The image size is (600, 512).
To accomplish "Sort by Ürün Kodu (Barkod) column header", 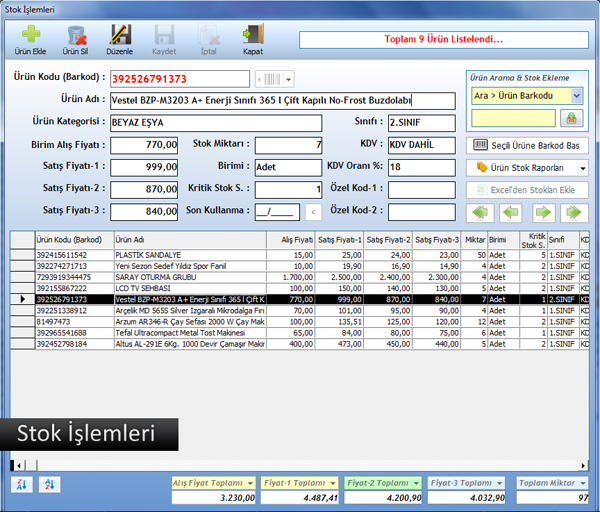I will [x=75, y=240].
